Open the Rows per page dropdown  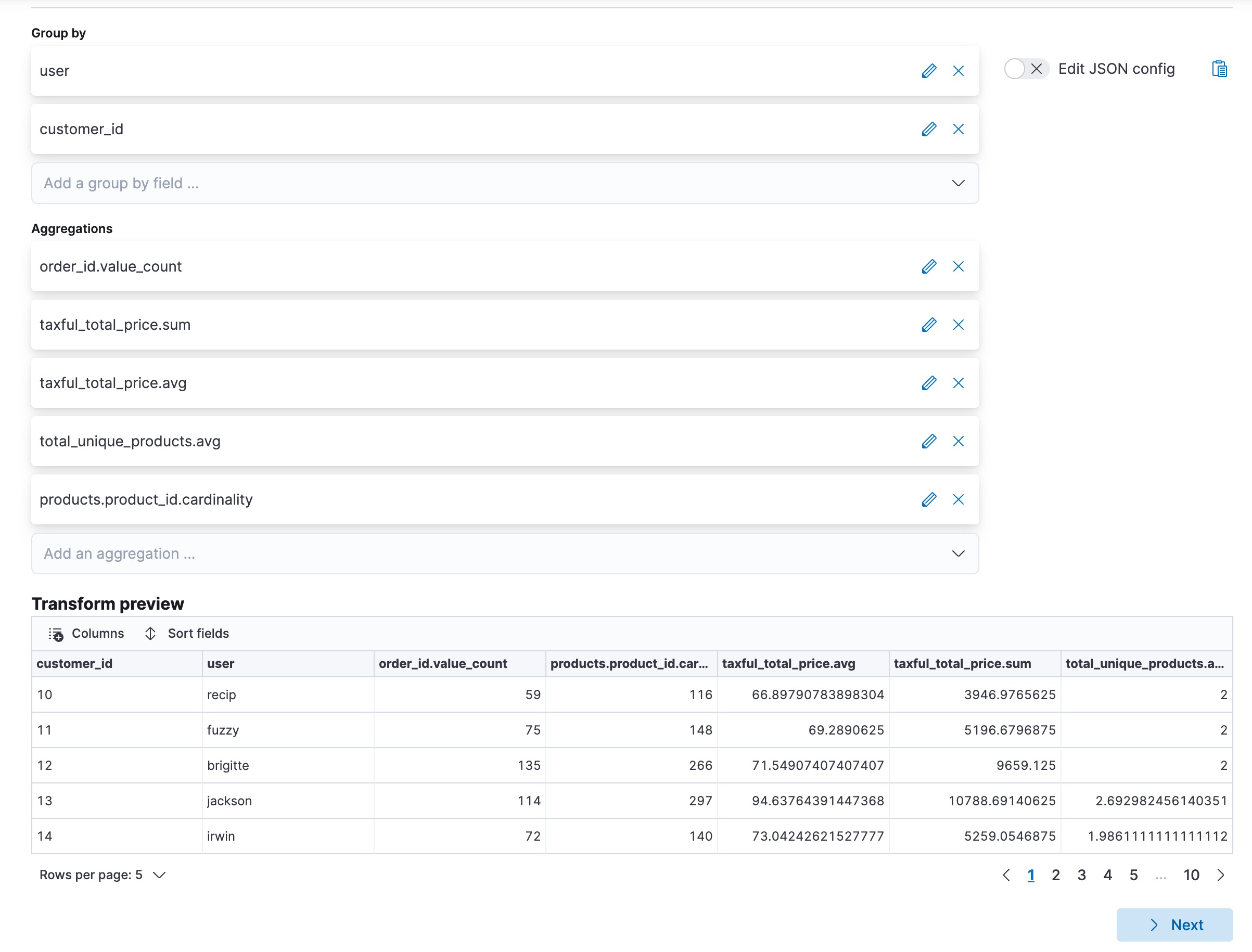pyautogui.click(x=102, y=874)
